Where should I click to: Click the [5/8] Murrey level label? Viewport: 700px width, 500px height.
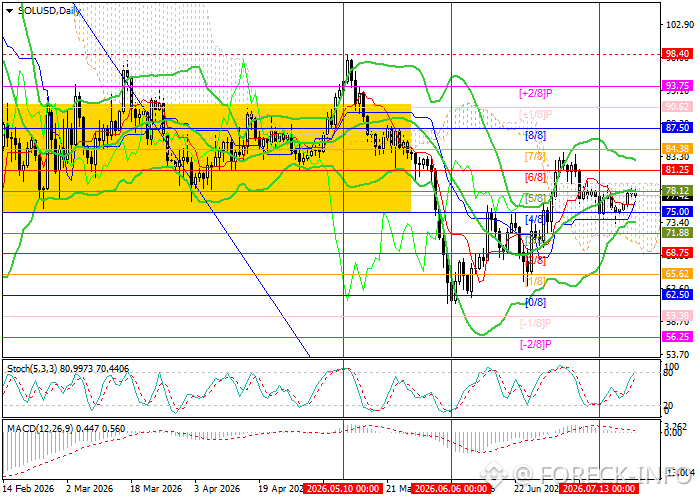(535, 198)
